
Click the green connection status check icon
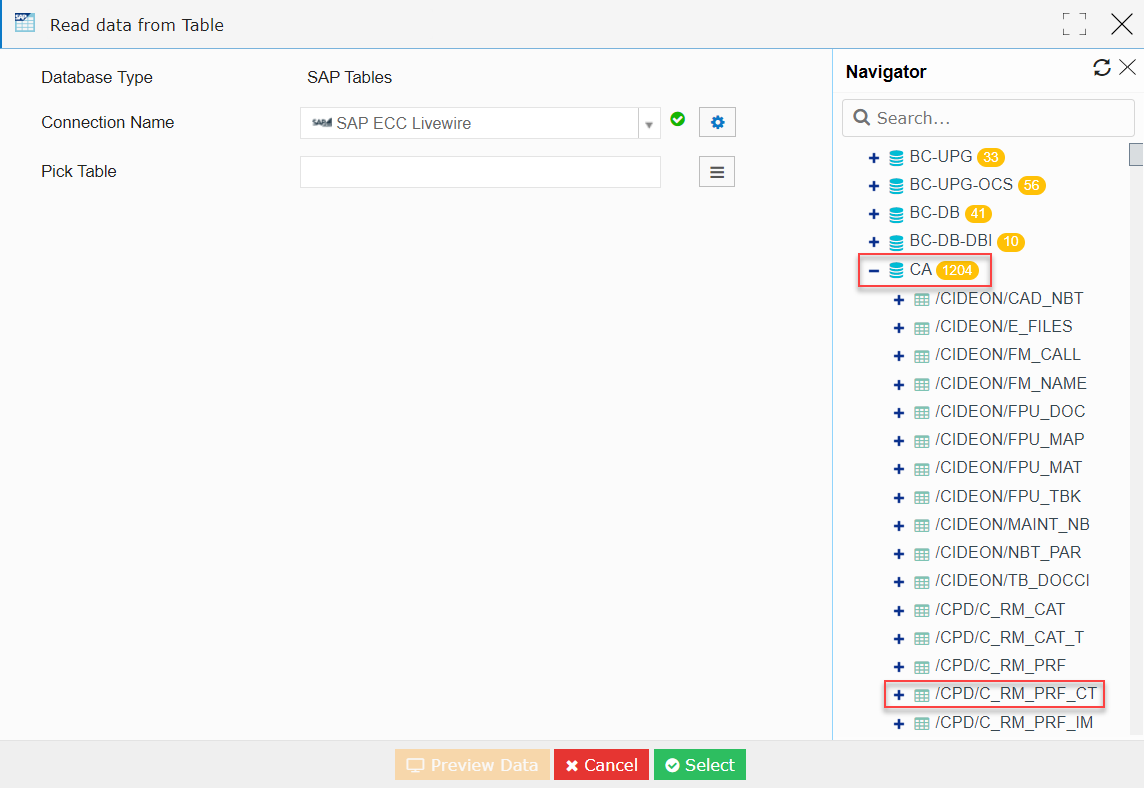(678, 119)
